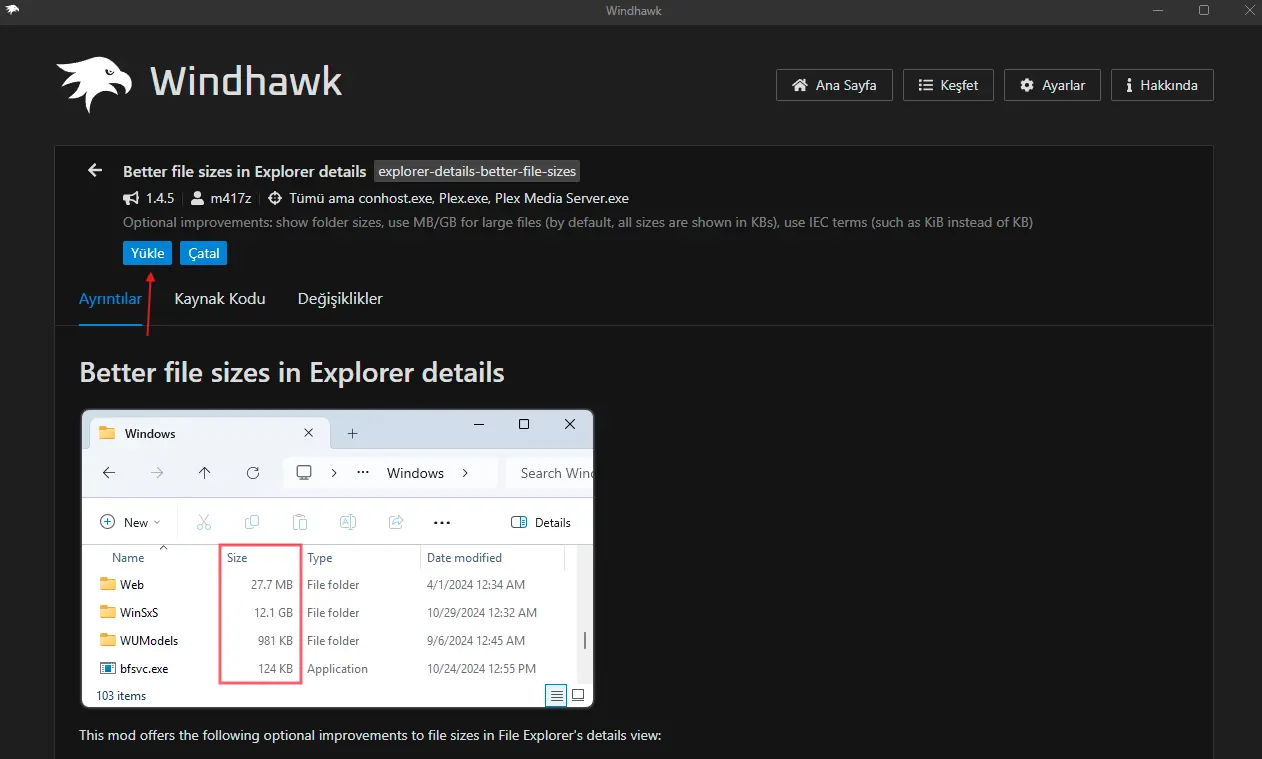Minimize the Windhawk window
The height and width of the screenshot is (759, 1262).
click(x=1159, y=11)
